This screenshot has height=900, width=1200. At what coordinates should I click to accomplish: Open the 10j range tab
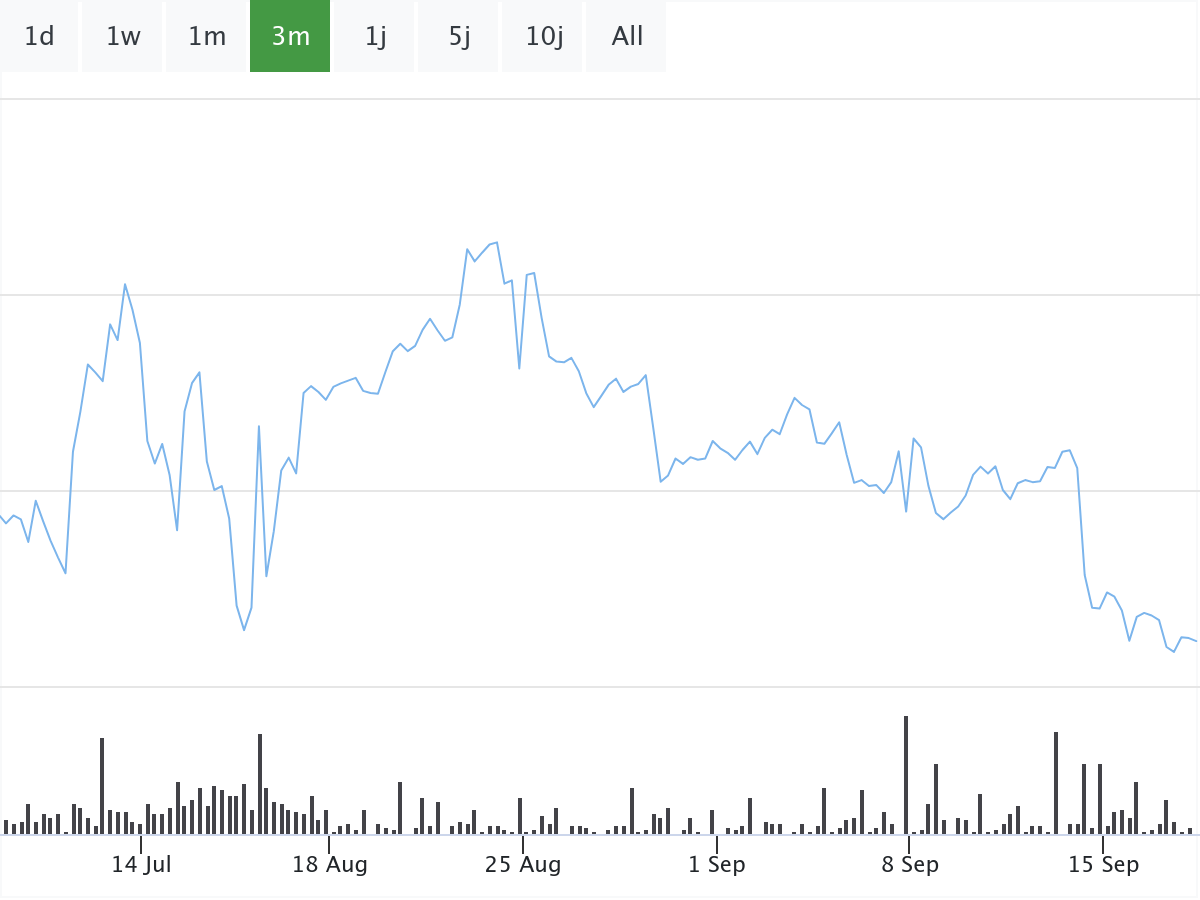coord(544,37)
